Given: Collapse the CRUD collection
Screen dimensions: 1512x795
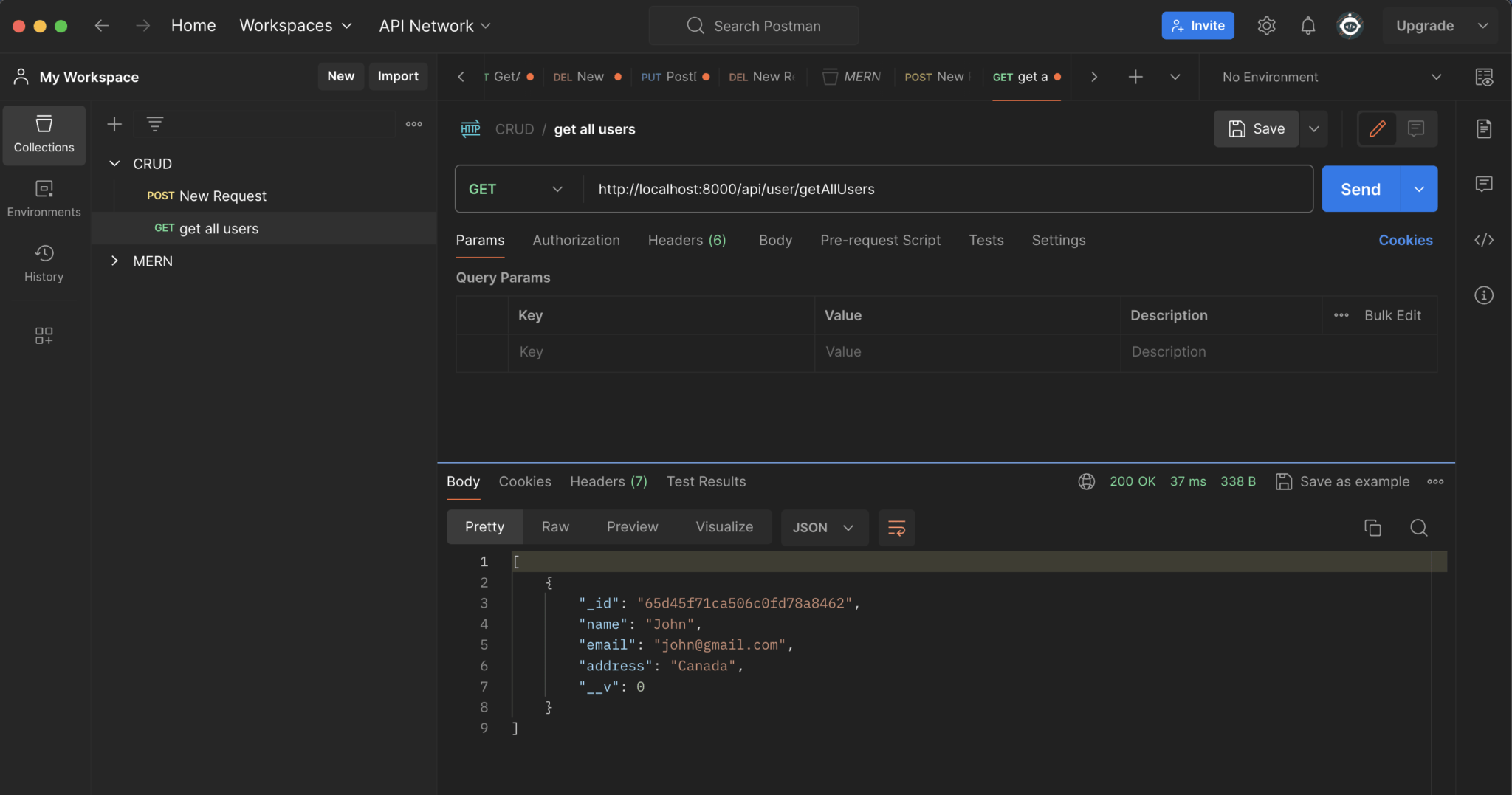Looking at the screenshot, I should (114, 164).
